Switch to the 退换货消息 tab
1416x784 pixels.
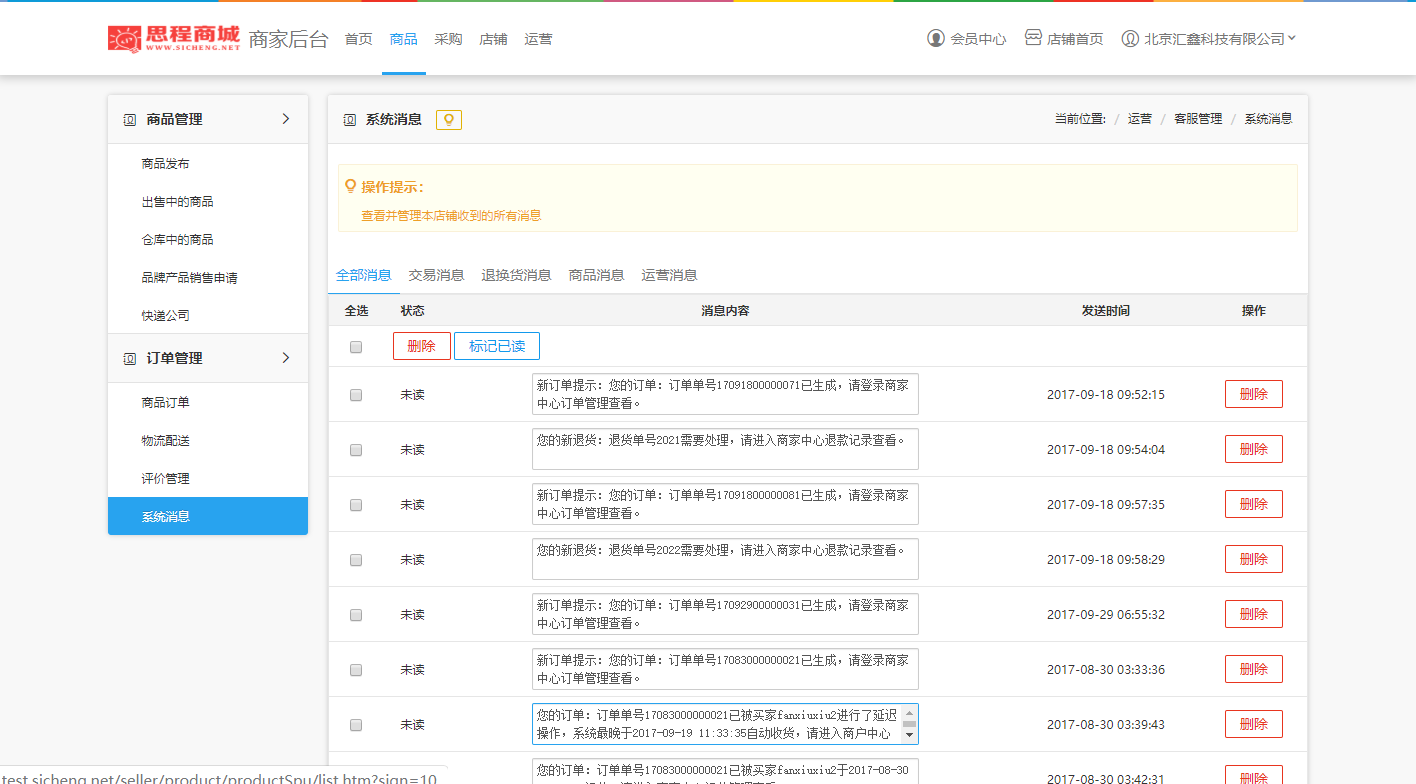(x=516, y=275)
